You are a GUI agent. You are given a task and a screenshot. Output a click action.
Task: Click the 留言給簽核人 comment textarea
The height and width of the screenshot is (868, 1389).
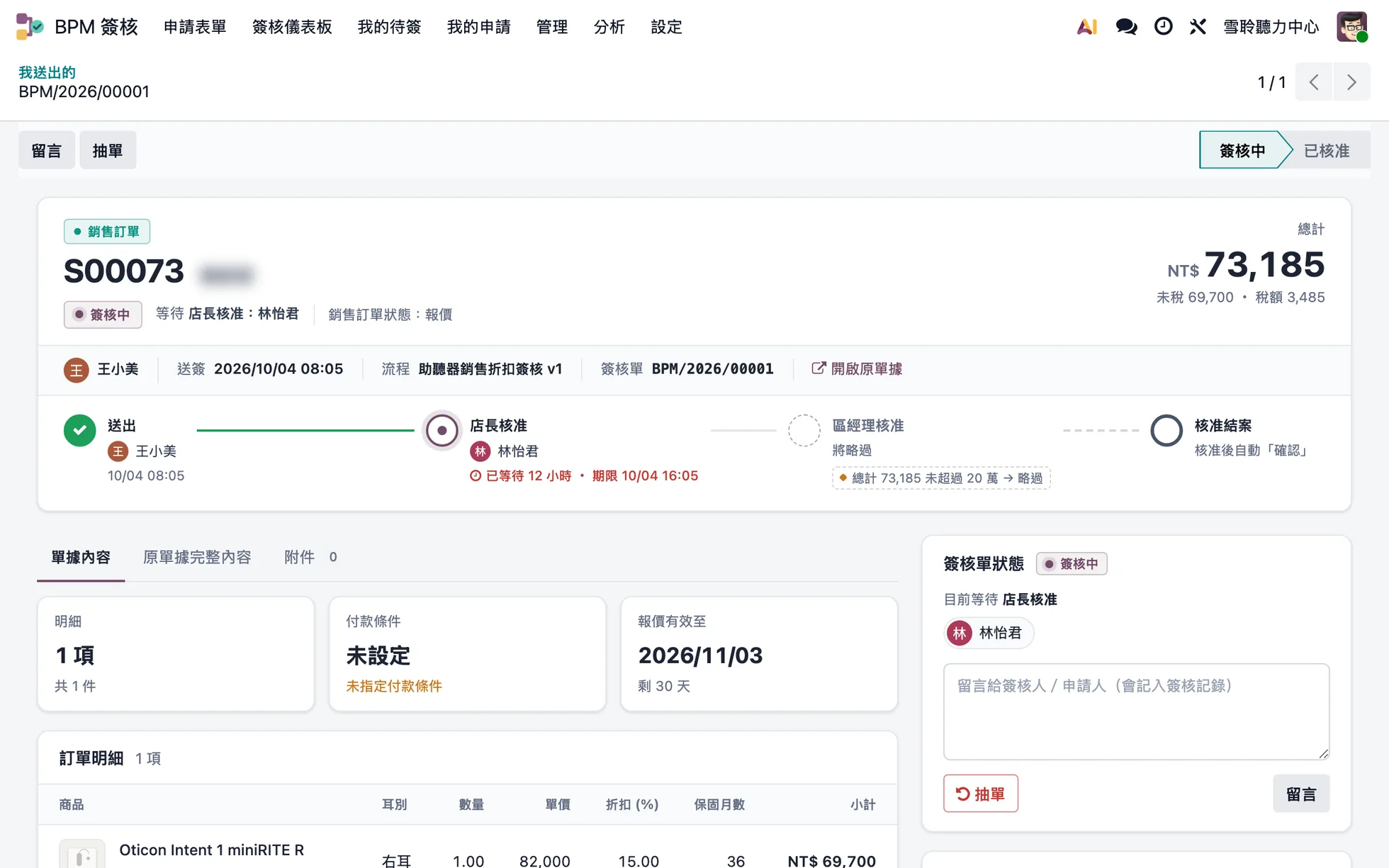(1136, 711)
